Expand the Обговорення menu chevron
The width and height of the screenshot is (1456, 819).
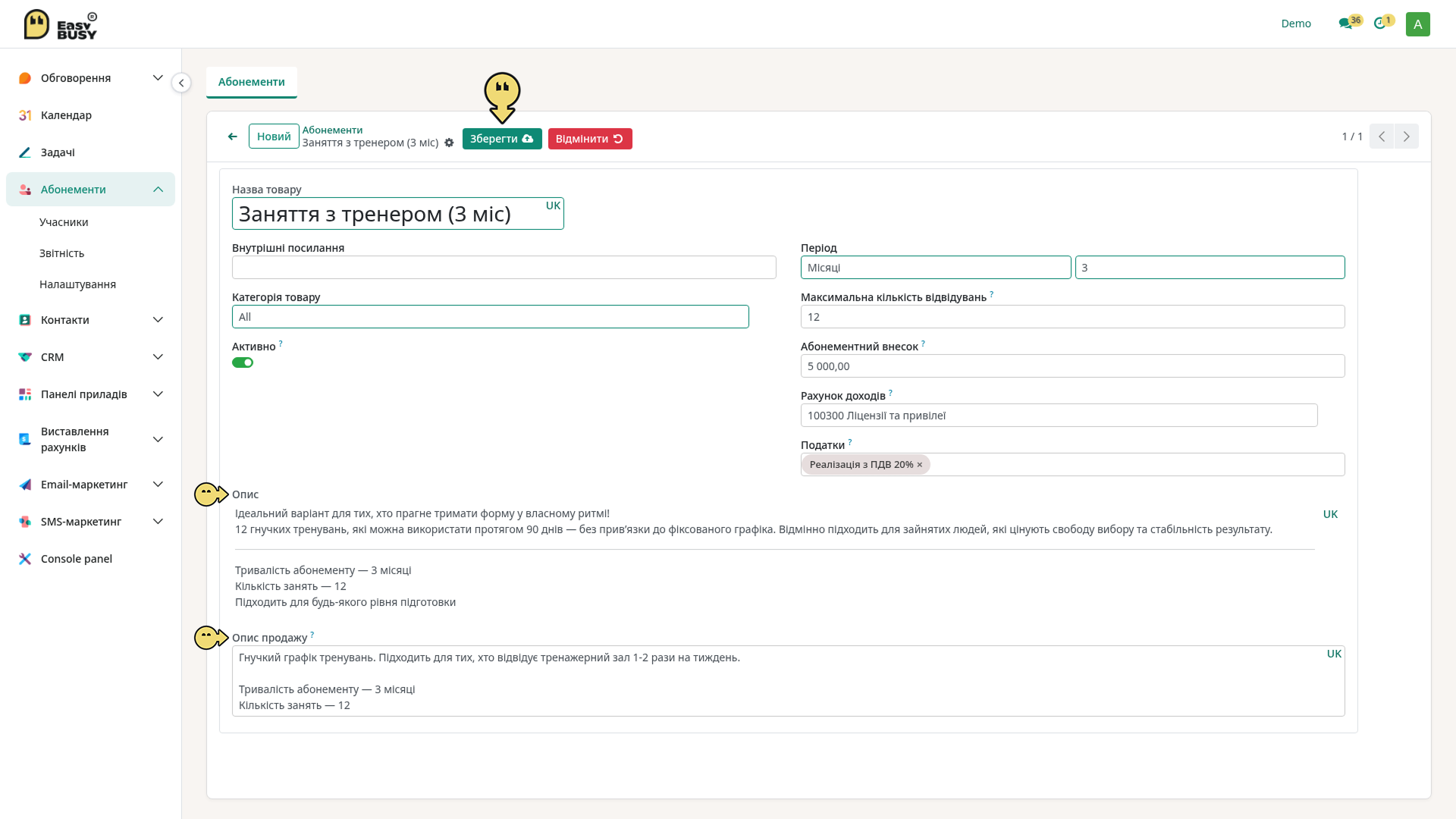click(x=158, y=78)
